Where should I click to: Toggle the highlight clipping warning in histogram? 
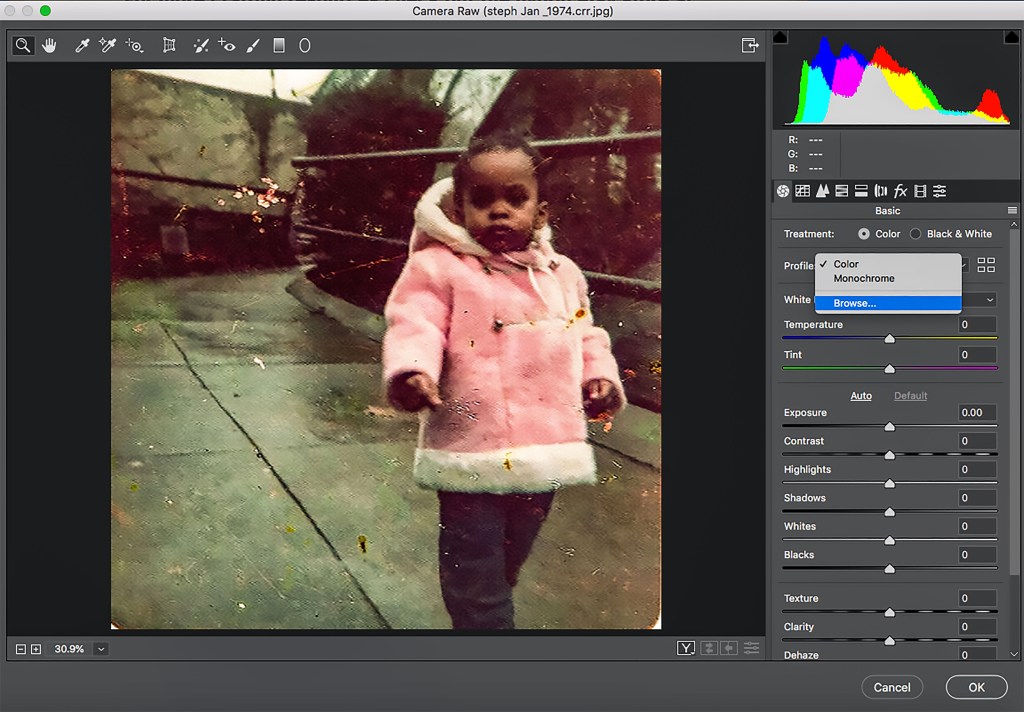tap(1011, 37)
